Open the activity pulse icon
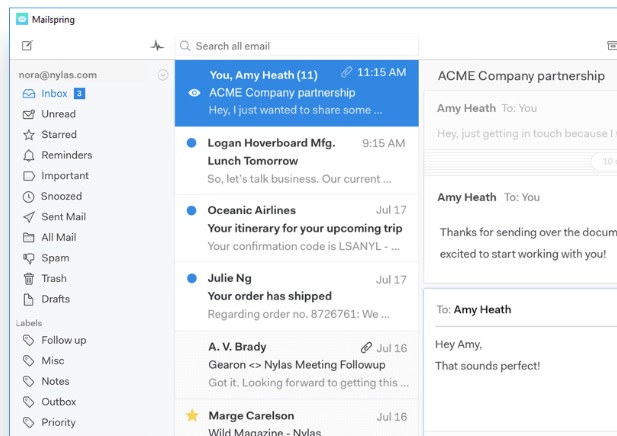Viewport: 617px width, 436px height. 157,46
